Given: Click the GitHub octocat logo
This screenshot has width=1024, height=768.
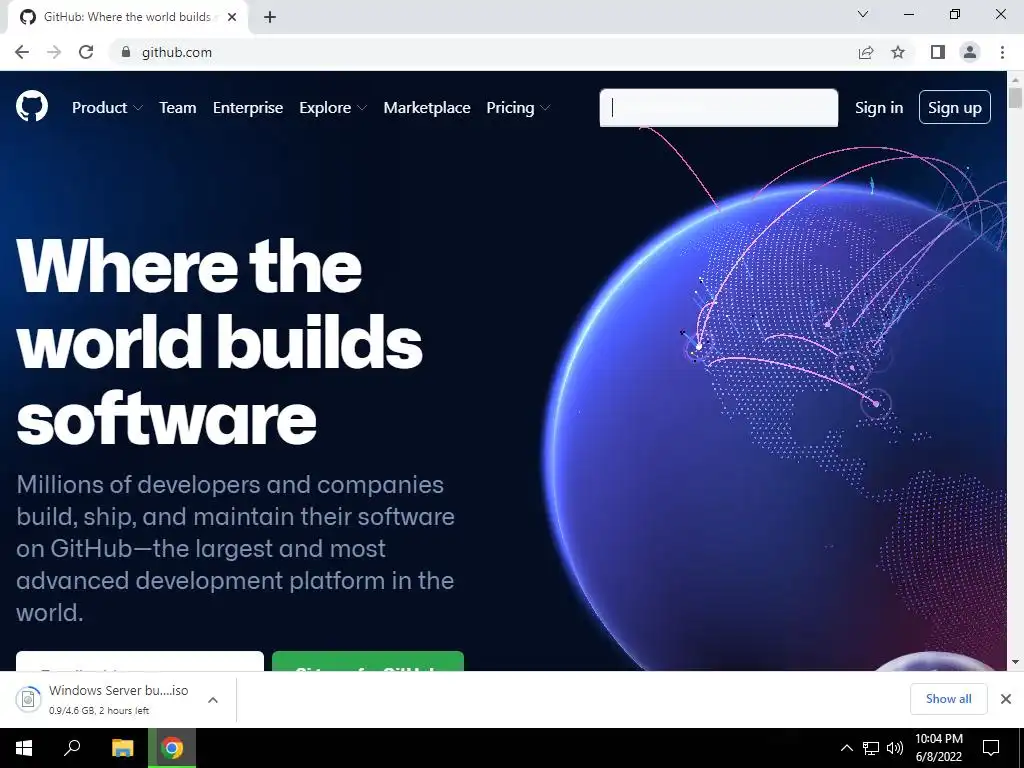Looking at the screenshot, I should (31, 106).
